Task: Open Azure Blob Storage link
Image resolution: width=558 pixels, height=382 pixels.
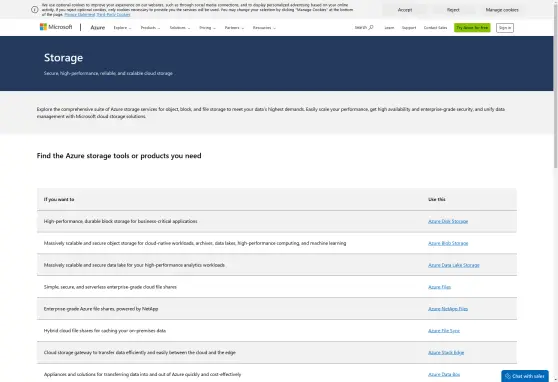Action: coord(448,244)
